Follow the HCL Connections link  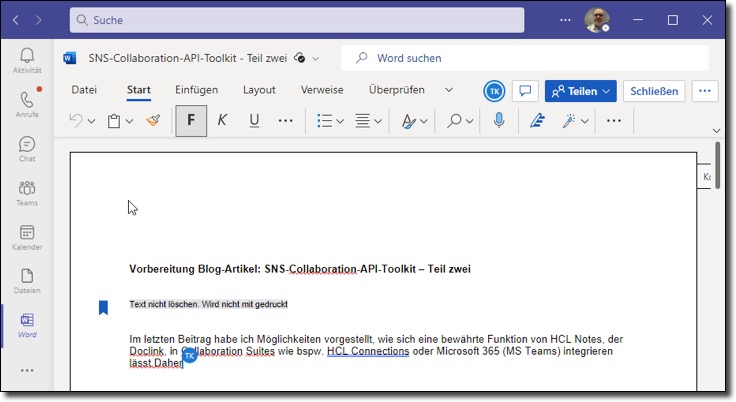point(368,351)
